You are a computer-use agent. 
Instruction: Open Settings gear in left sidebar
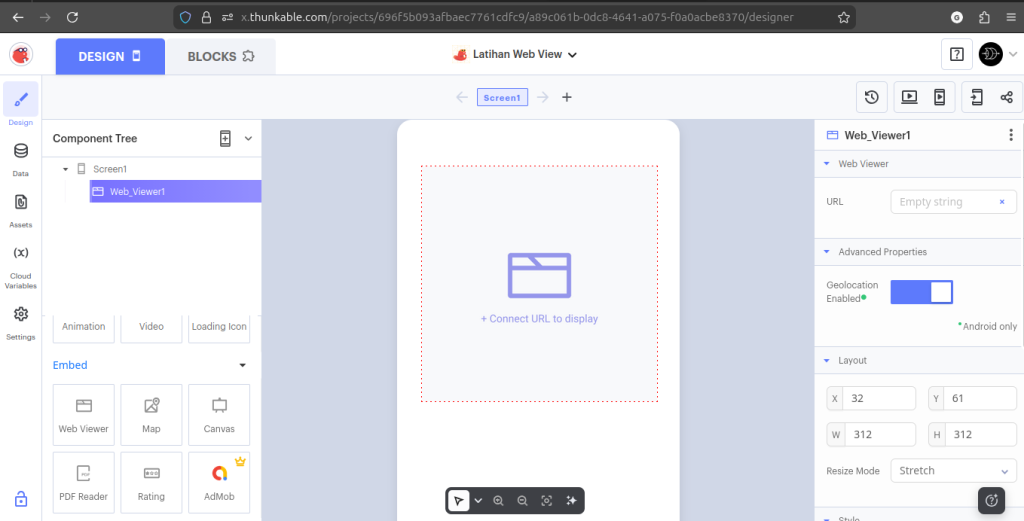(21, 321)
